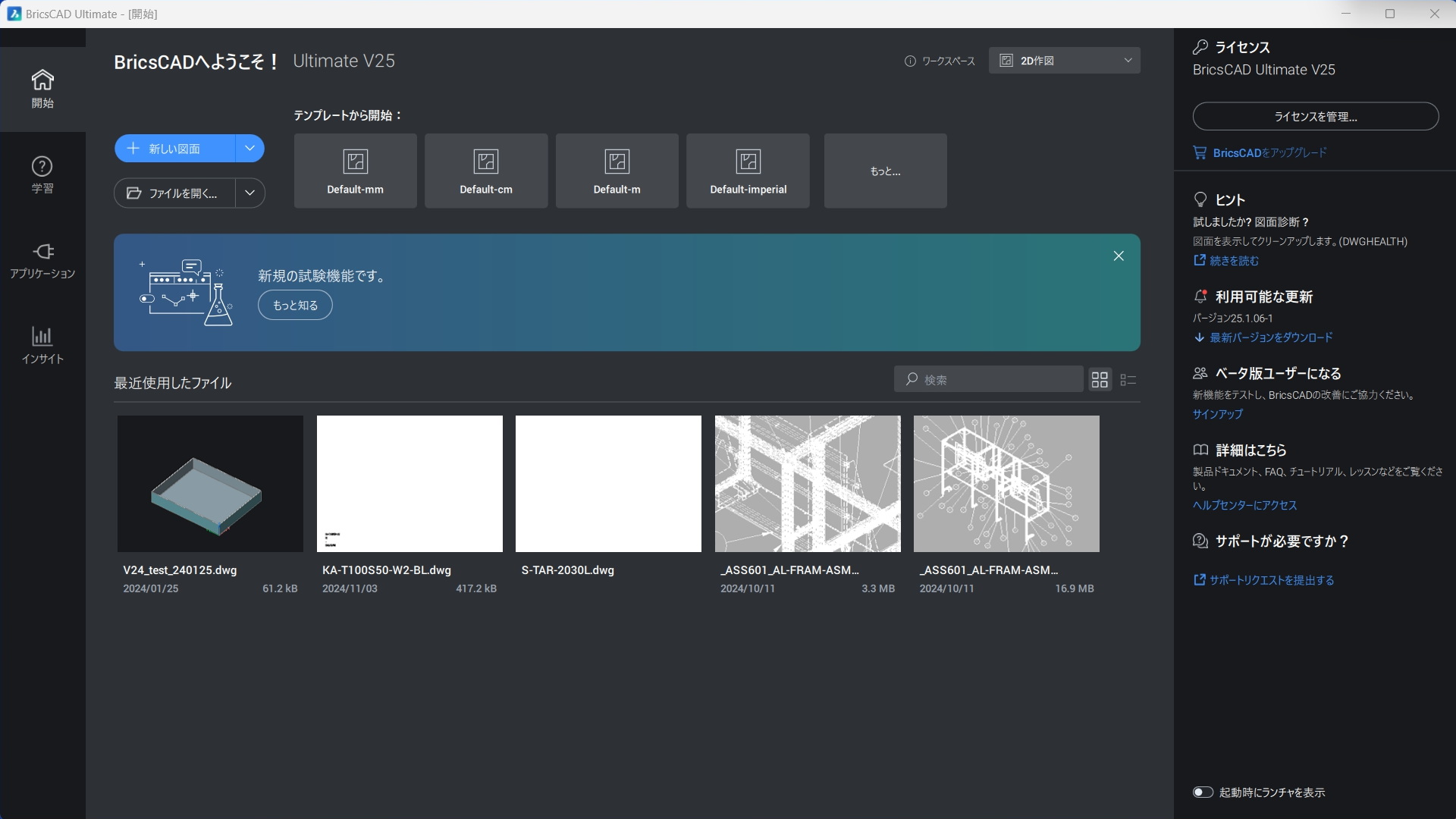Viewport: 1456px width, 819px height.
Task: Click the external link icon beside サポートリクエスト
Action: point(1199,579)
